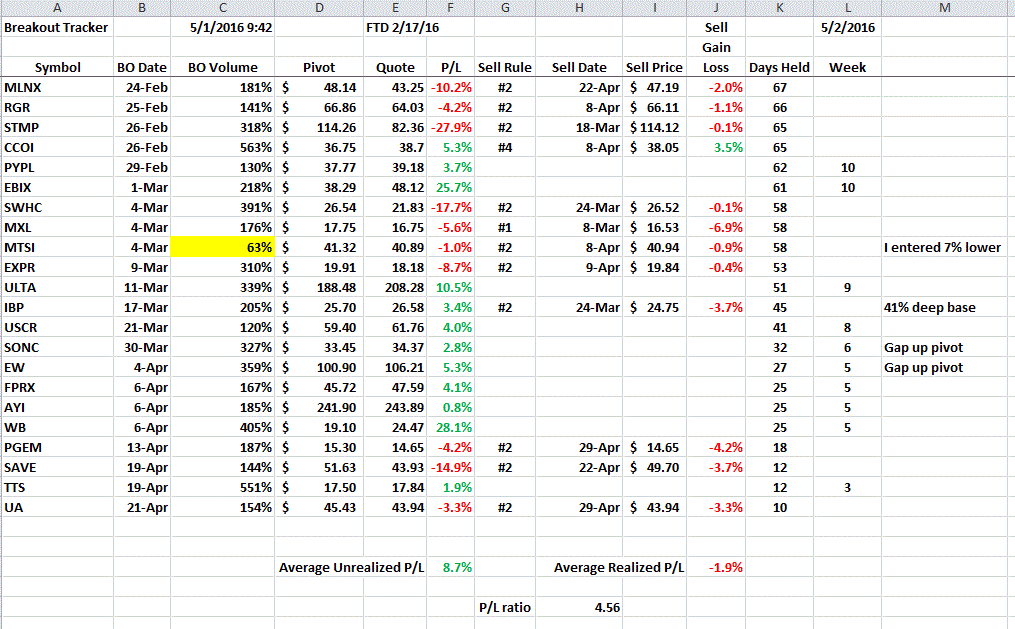Click the BO Date header cell

pos(142,68)
